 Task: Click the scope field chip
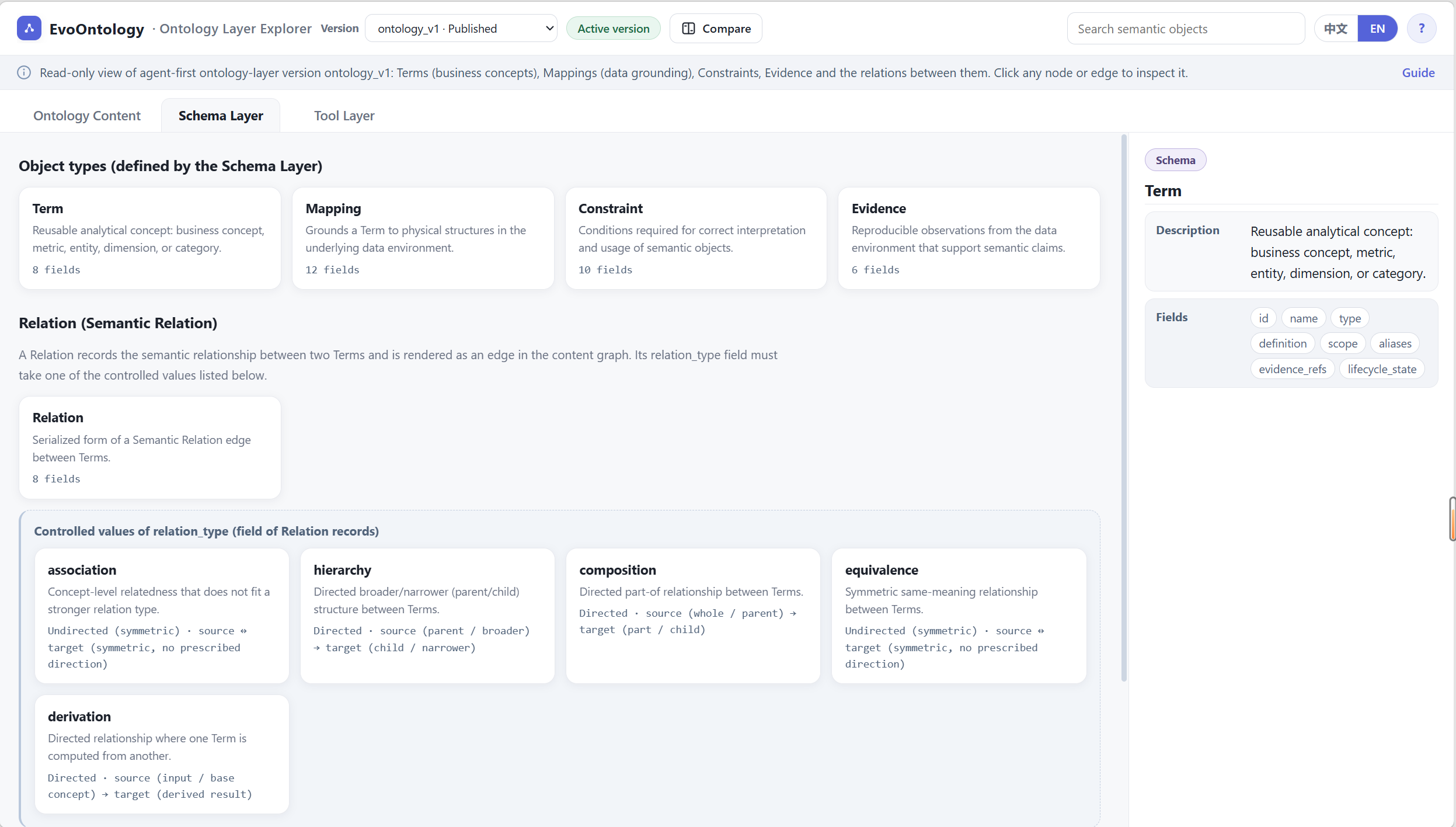1342,343
